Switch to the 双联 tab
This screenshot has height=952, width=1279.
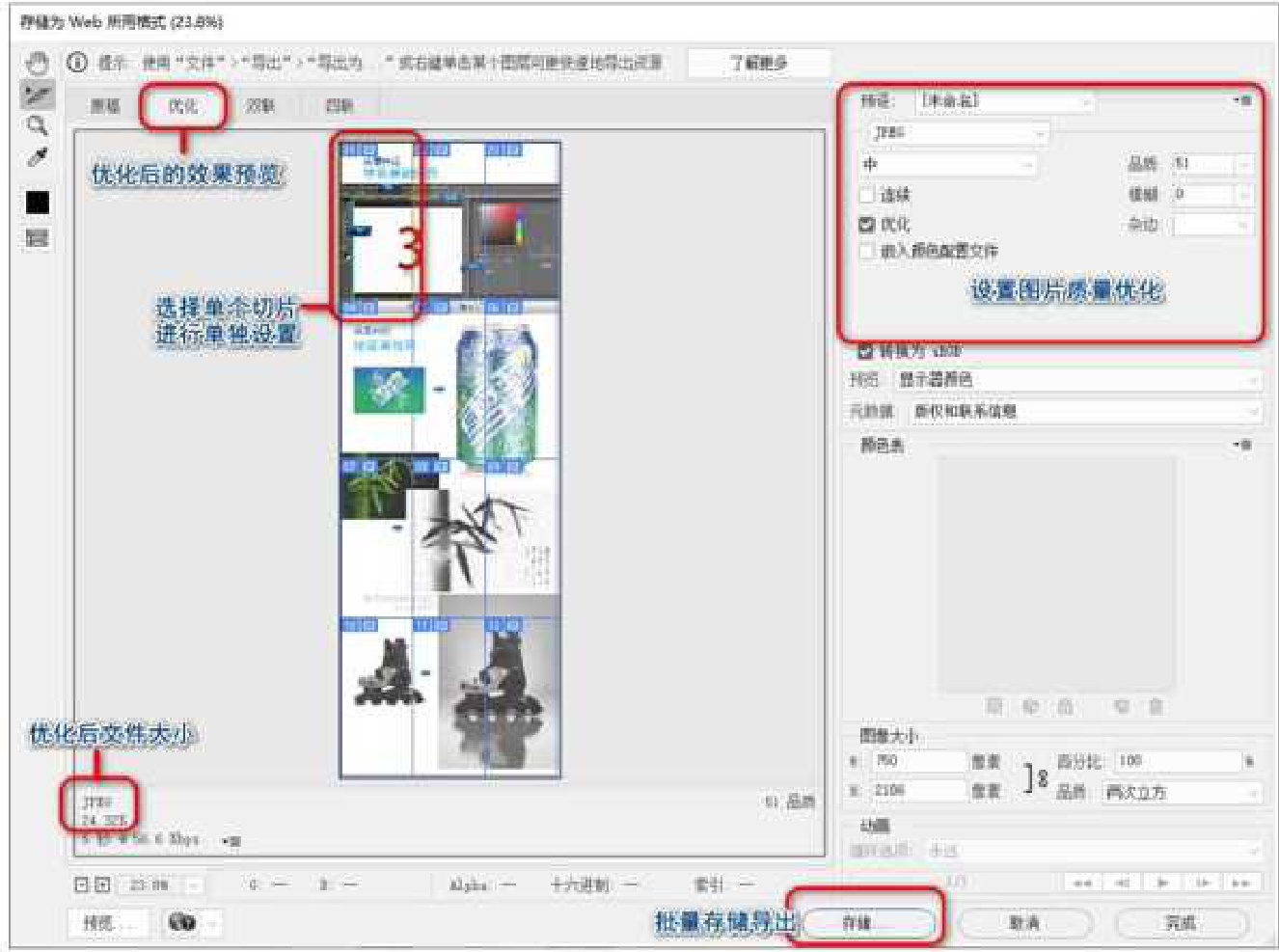(259, 106)
